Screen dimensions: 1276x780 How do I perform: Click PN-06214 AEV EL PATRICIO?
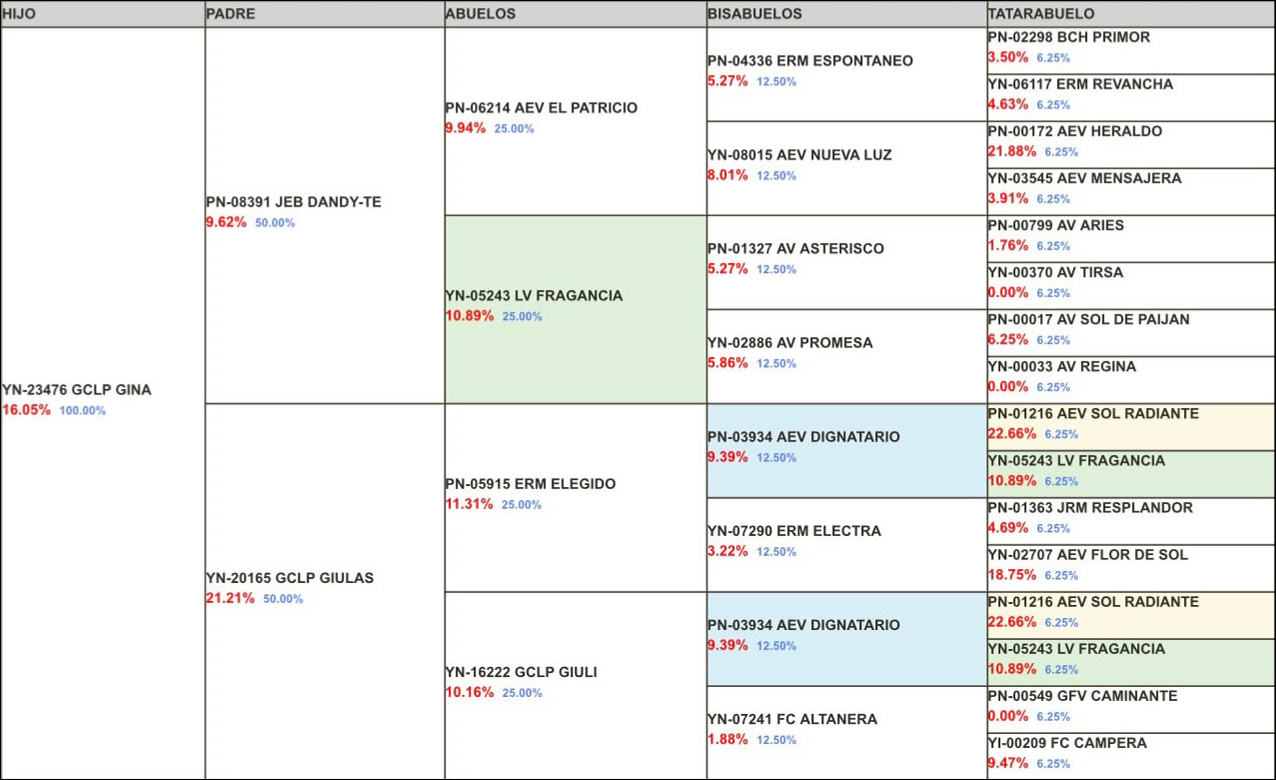click(x=575, y=121)
